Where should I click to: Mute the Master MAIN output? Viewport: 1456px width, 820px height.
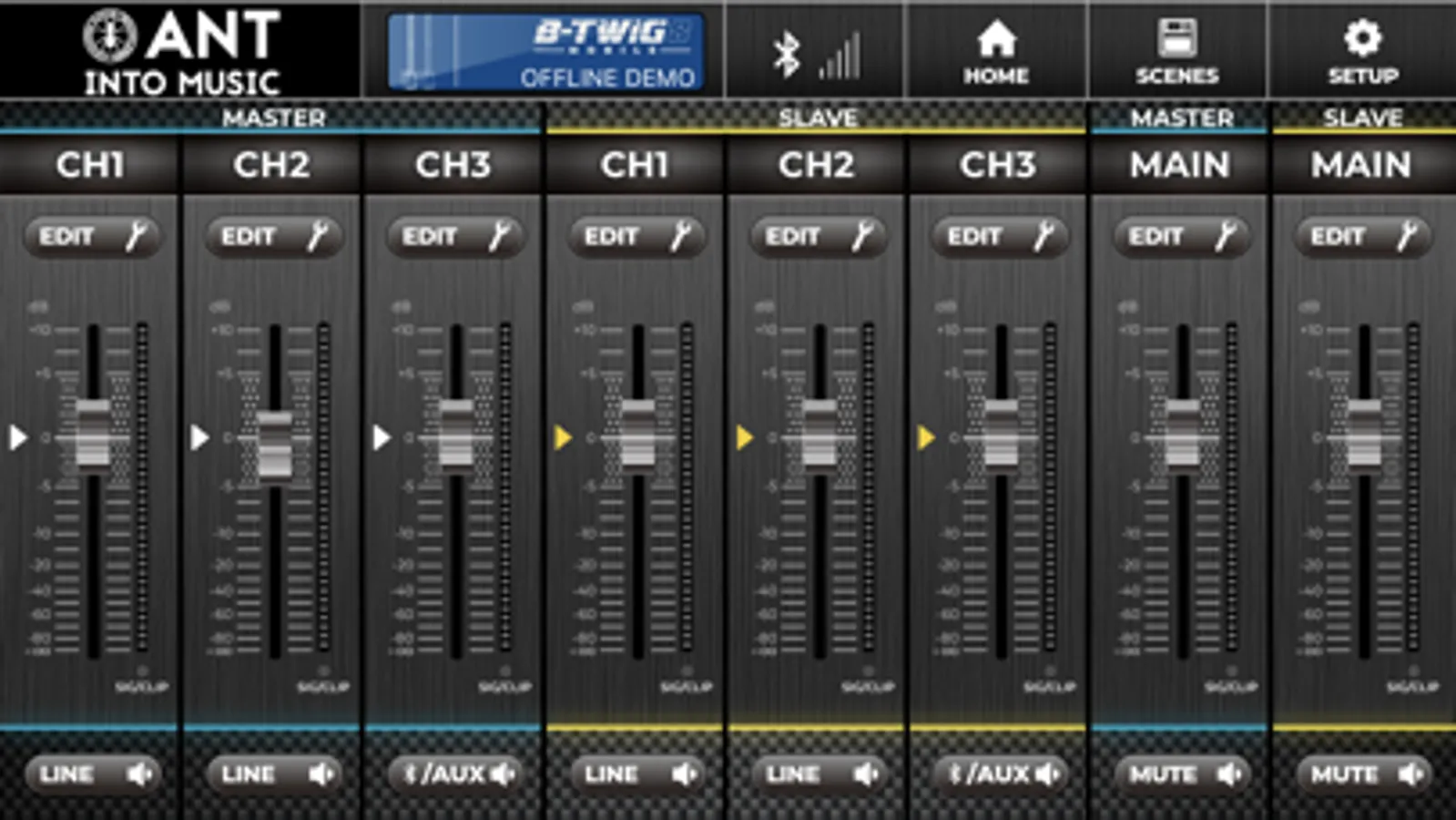pos(1182,774)
